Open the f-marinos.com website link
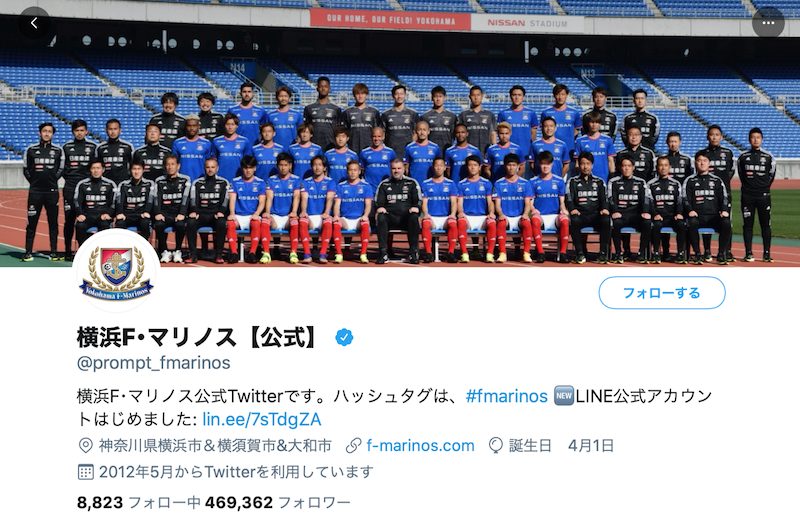The width and height of the screenshot is (800, 523). coord(420,445)
